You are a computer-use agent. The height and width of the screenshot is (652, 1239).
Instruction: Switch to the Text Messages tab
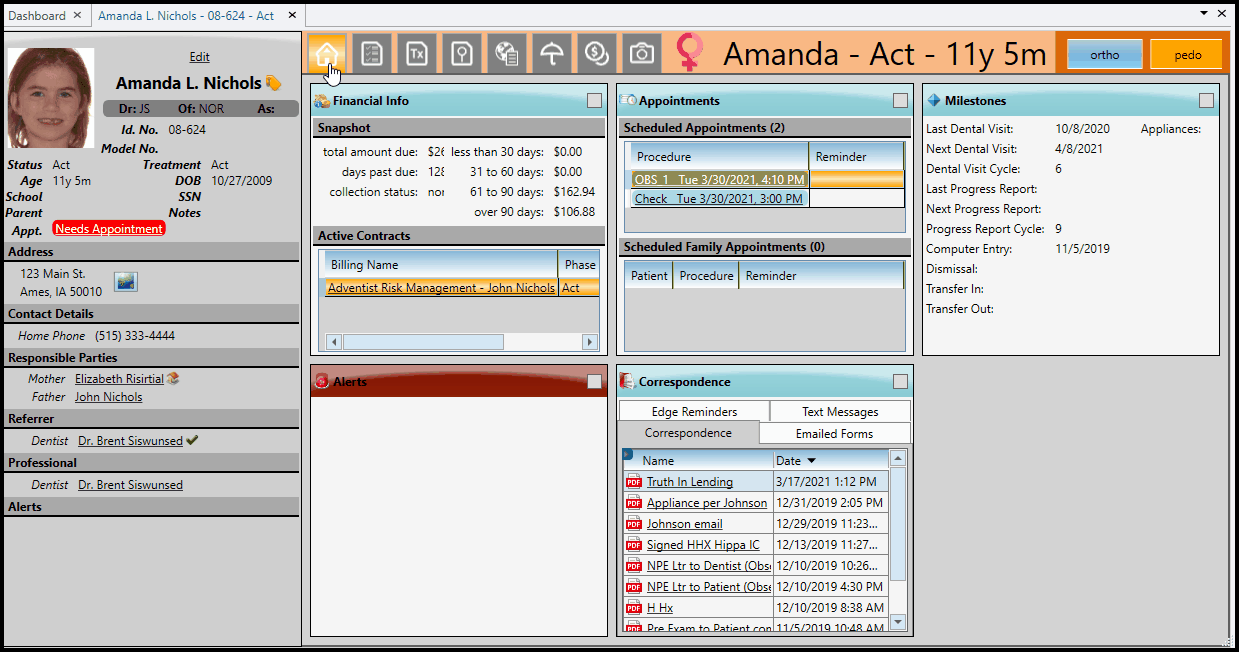(840, 412)
